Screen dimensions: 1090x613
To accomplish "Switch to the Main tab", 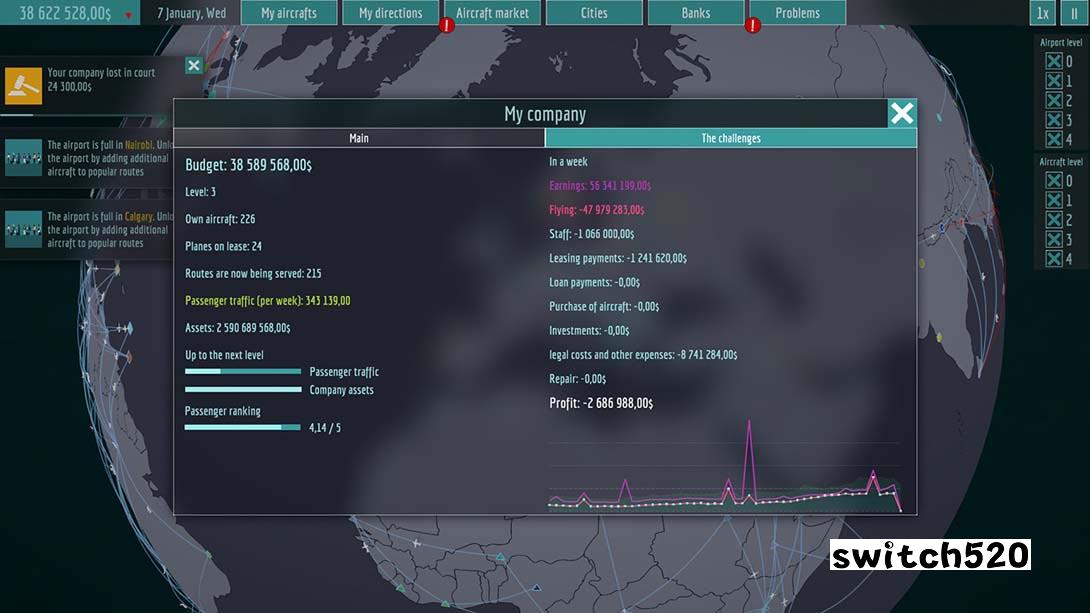I will pyautogui.click(x=359, y=138).
